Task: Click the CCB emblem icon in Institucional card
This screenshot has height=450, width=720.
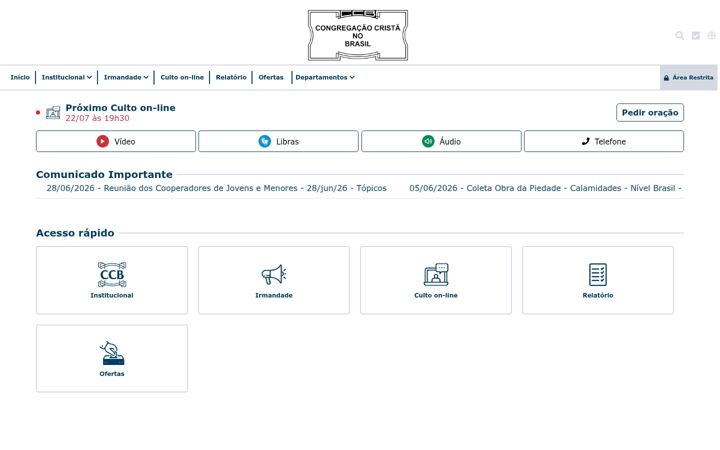Action: pos(112,275)
